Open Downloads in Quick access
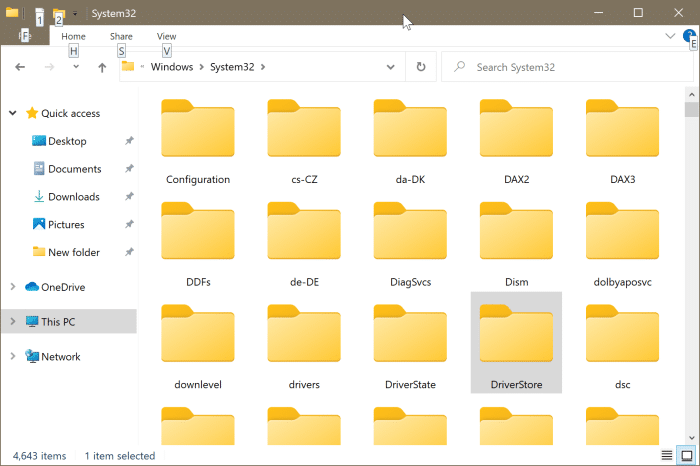700x466 pixels. click(66, 196)
